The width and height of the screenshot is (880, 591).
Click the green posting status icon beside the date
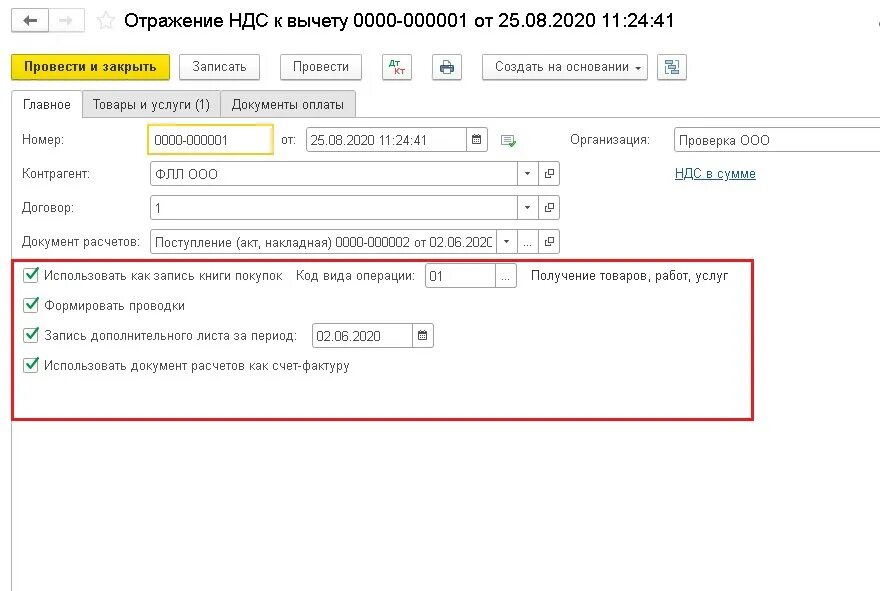(508, 140)
